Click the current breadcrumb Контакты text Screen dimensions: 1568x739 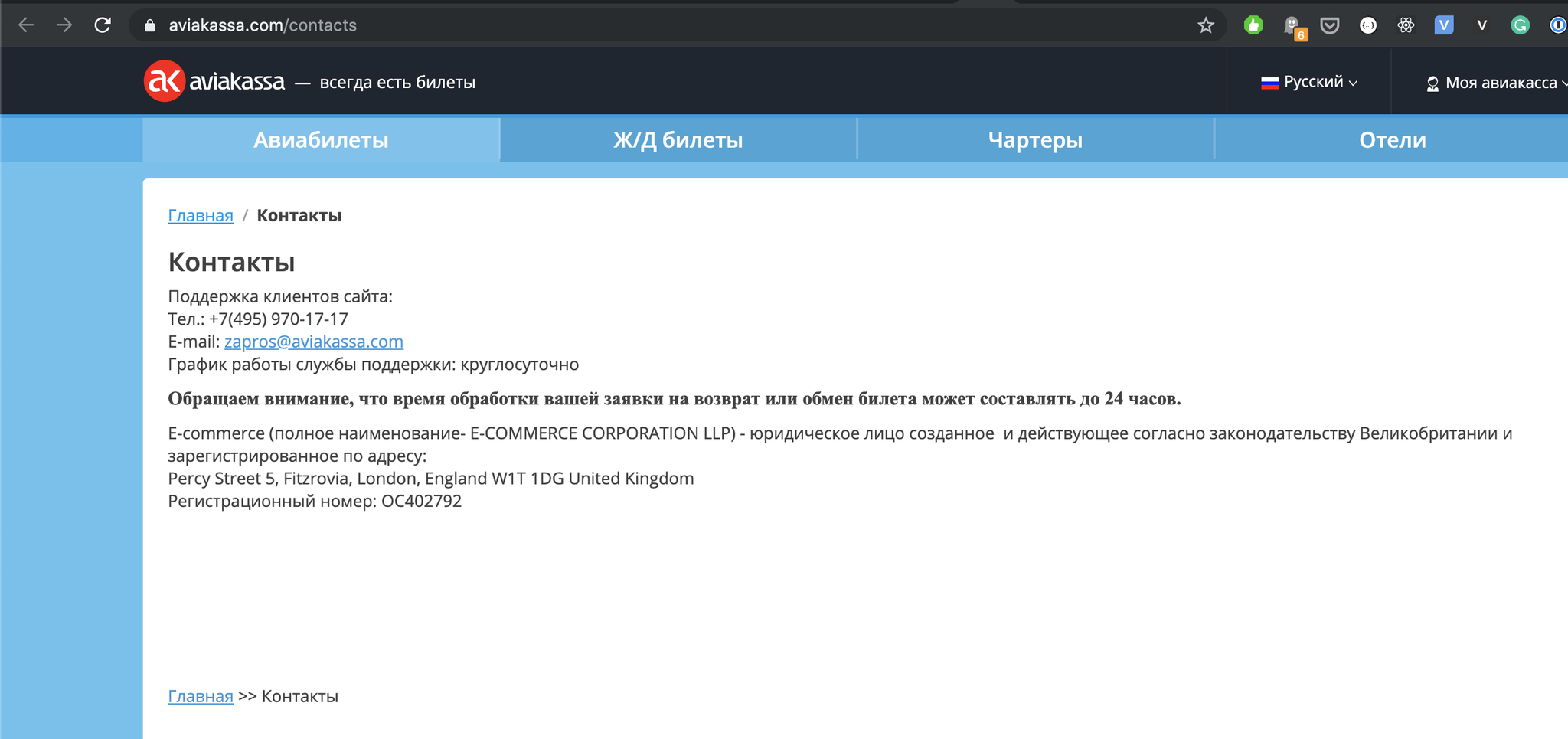pos(299,215)
